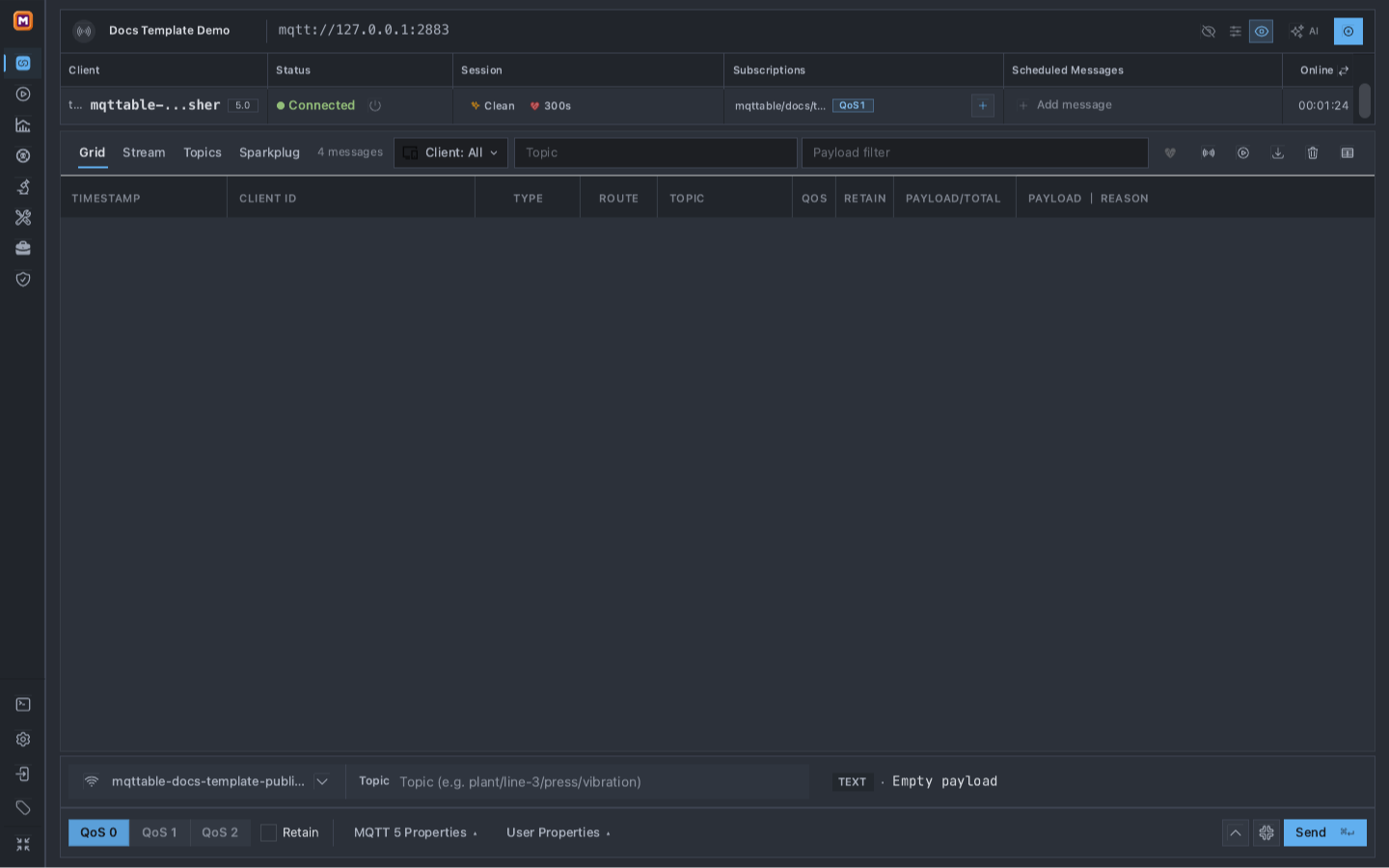1389x868 pixels.
Task: Switch to the Stream tab
Action: (144, 153)
